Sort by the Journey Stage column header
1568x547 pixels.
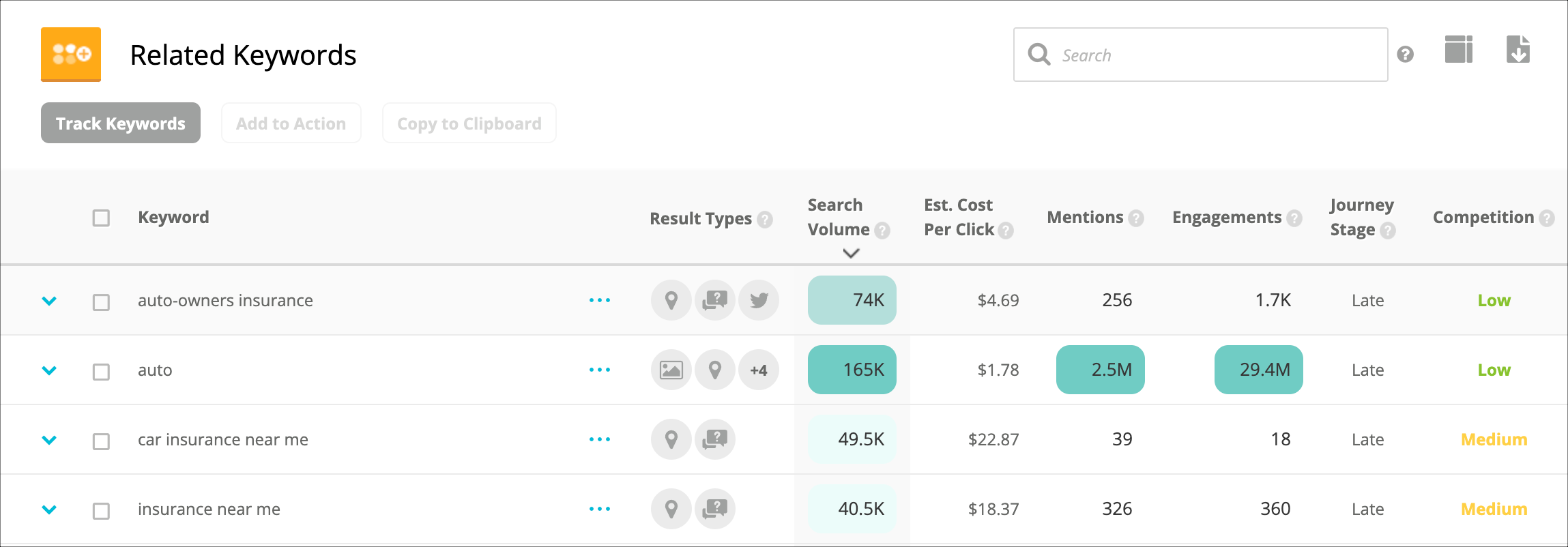[x=1362, y=218]
